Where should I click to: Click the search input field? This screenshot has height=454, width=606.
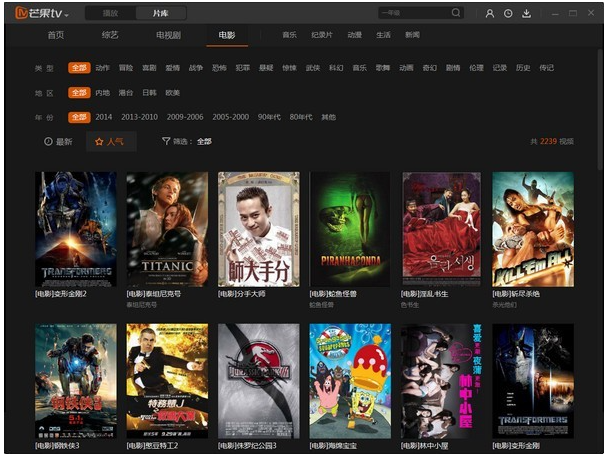[x=414, y=13]
